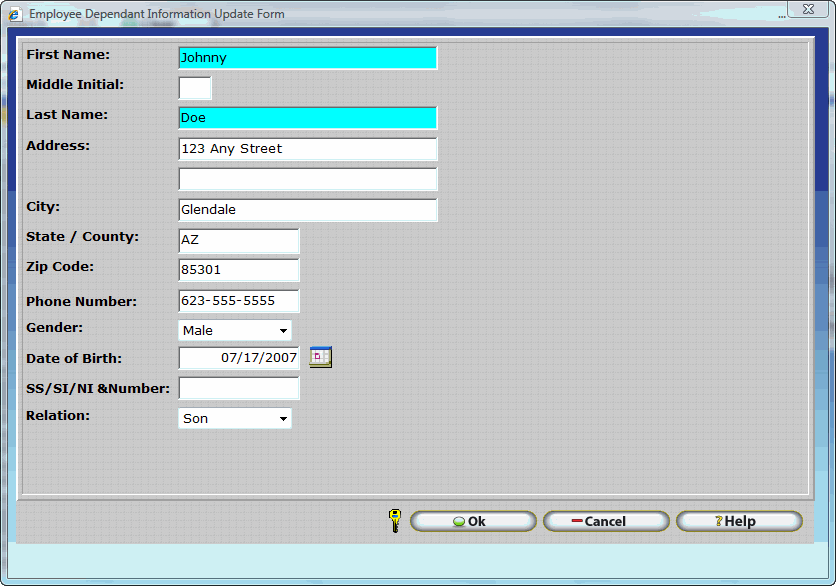The image size is (836, 586).
Task: Click the yellow key icon
Action: tap(394, 520)
